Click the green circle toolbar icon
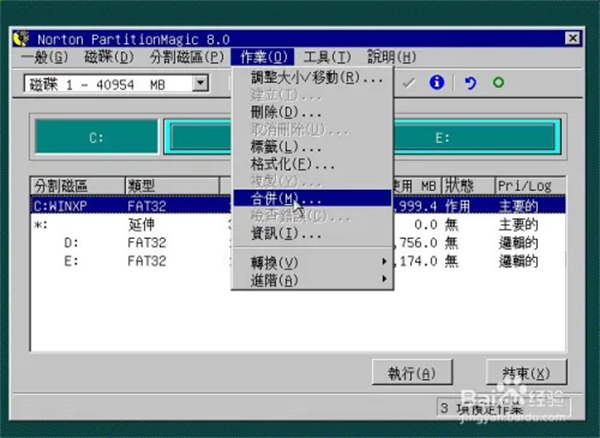The image size is (600, 438). click(x=498, y=82)
